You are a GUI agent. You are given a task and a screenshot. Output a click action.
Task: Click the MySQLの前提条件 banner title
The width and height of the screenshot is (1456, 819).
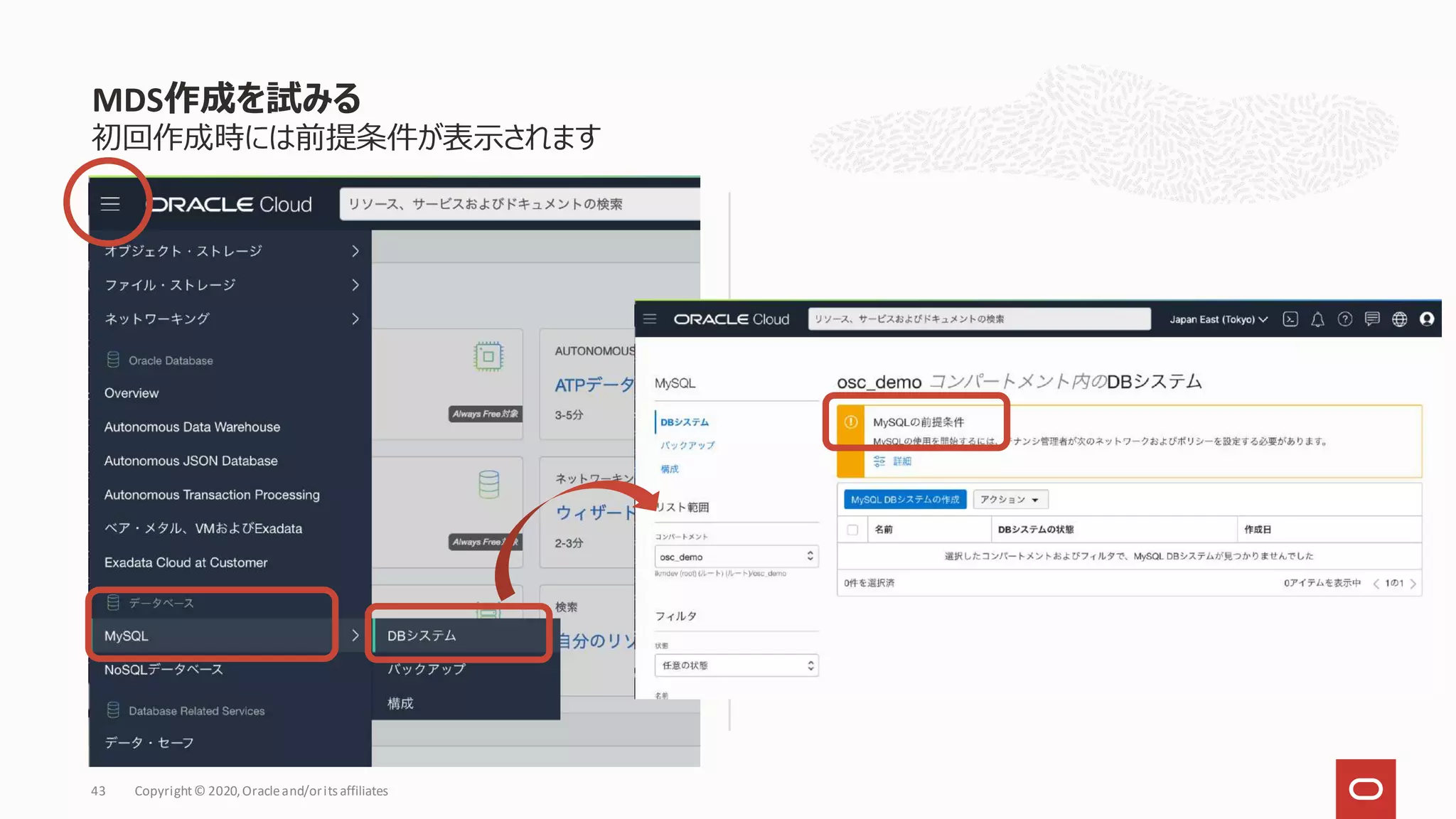(919, 422)
